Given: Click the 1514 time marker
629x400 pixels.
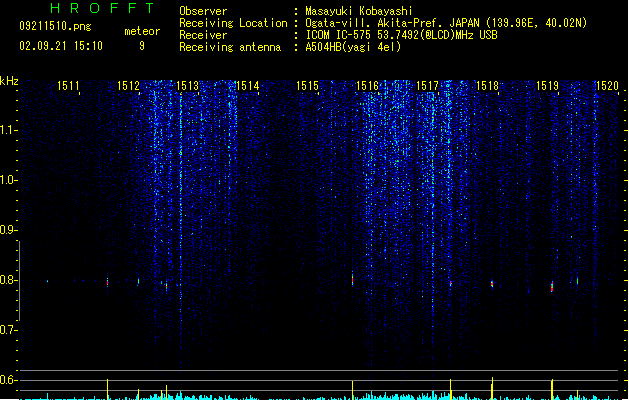Looking at the screenshot, I should [x=248, y=86].
